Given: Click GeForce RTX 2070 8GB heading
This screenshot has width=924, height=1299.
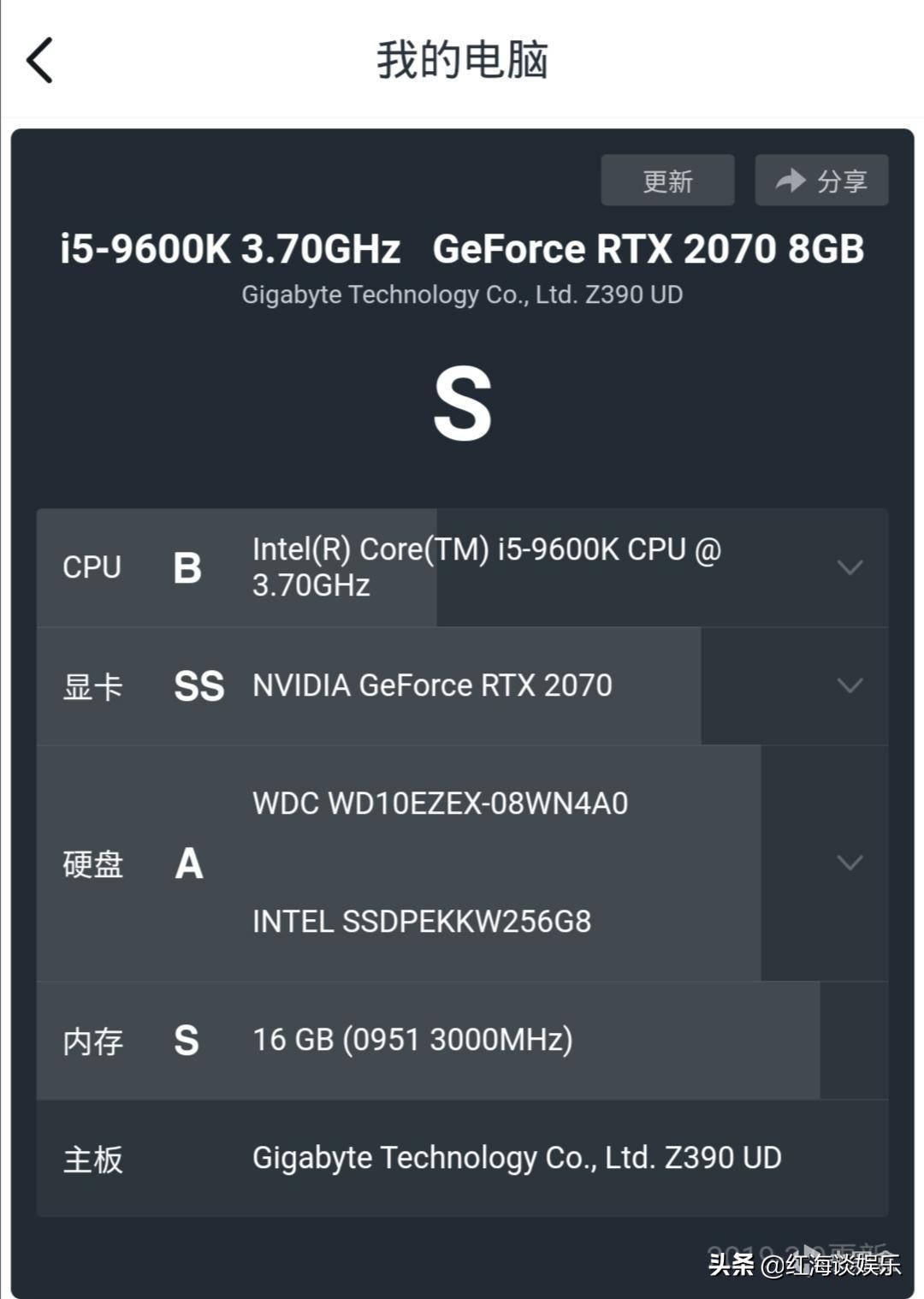Looking at the screenshot, I should (648, 249).
